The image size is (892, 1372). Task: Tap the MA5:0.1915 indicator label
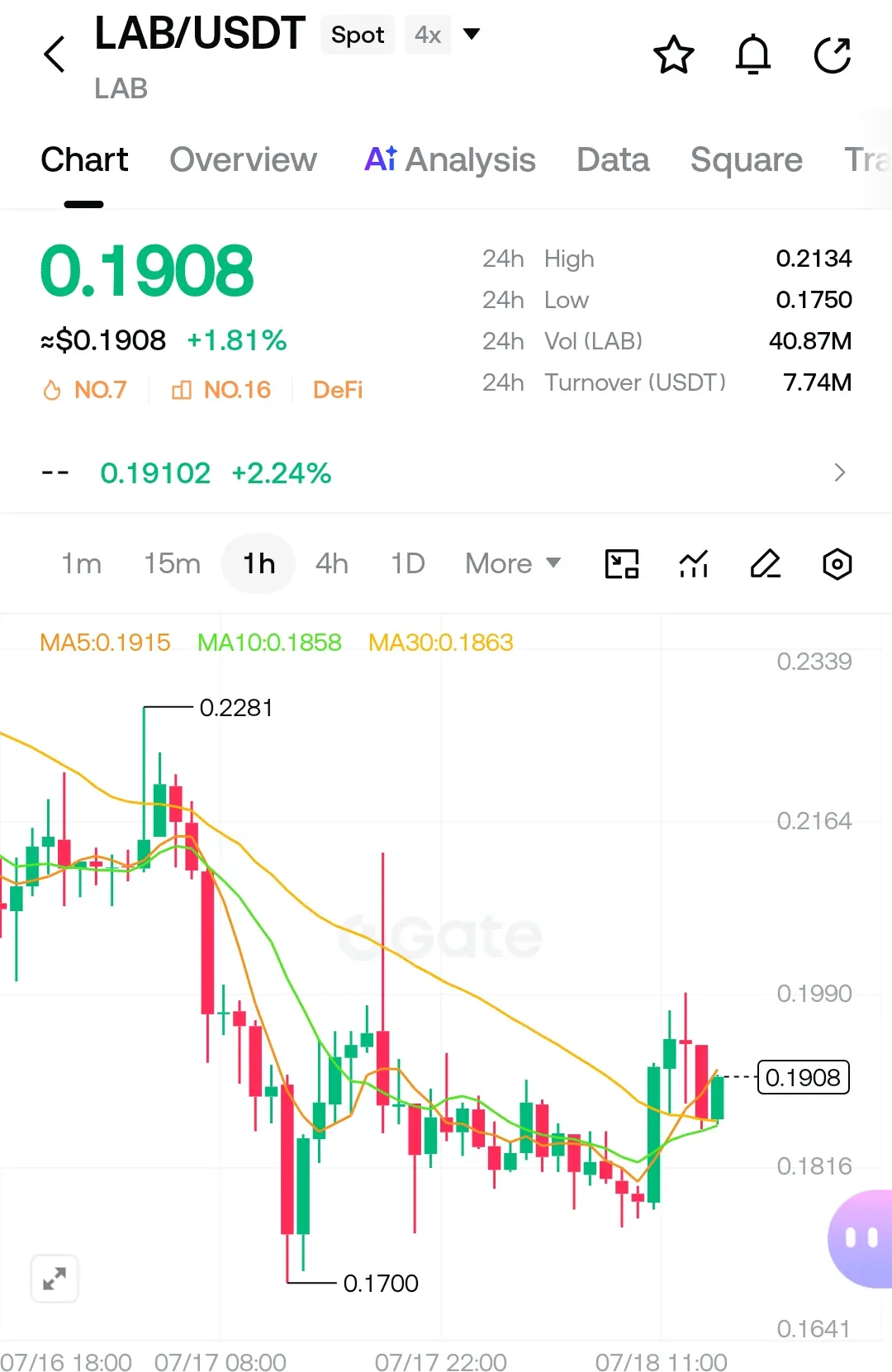(x=105, y=642)
